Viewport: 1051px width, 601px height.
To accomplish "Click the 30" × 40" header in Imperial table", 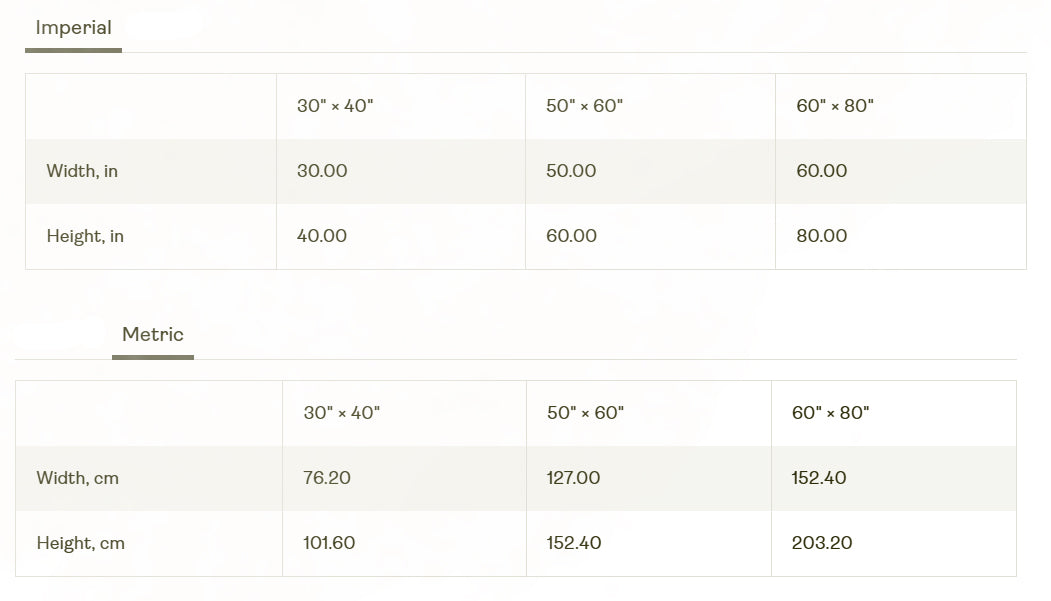I will pos(335,106).
